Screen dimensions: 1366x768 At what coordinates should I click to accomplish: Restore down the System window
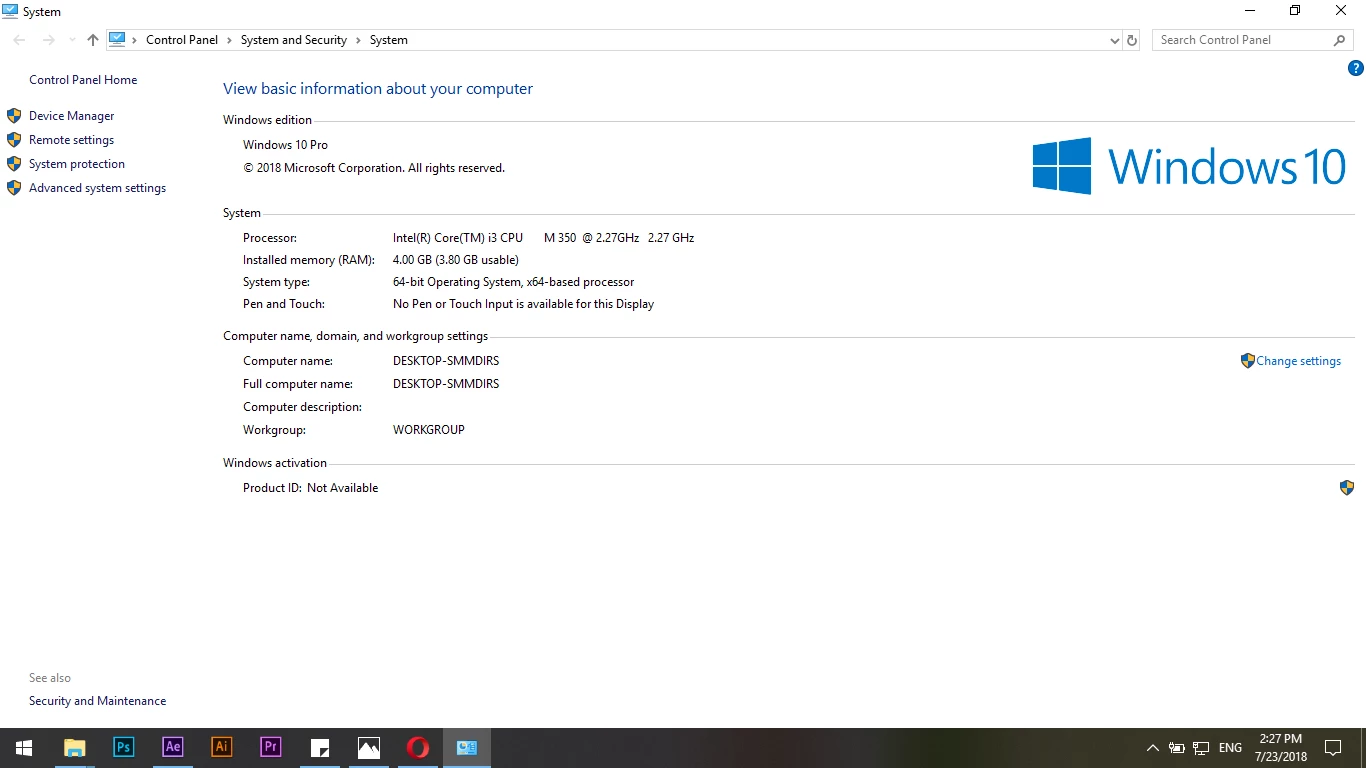pyautogui.click(x=1295, y=11)
